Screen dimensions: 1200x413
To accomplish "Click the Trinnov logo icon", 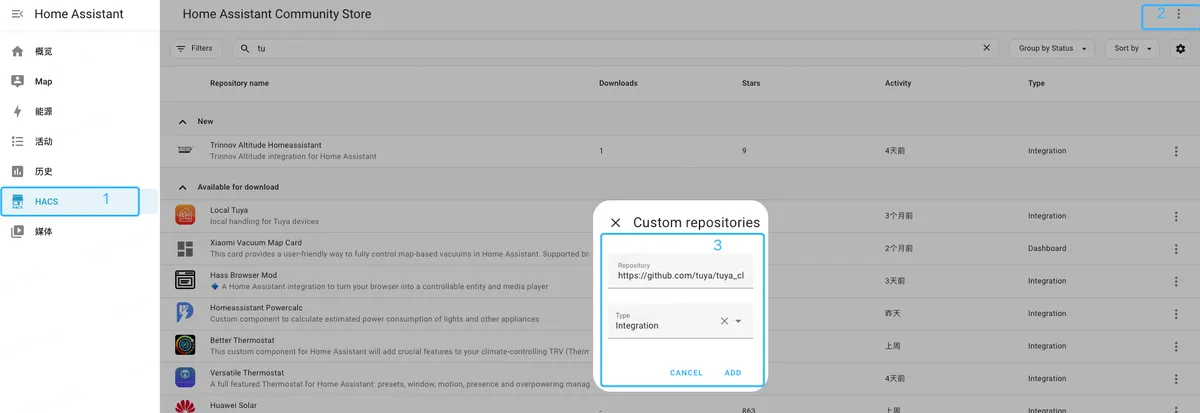I will click(x=185, y=151).
